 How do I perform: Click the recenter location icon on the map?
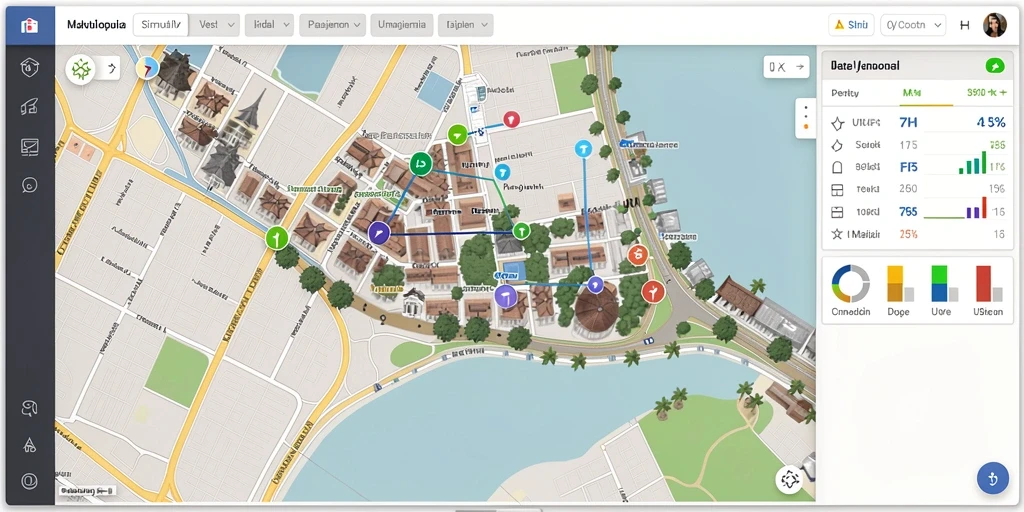789,480
